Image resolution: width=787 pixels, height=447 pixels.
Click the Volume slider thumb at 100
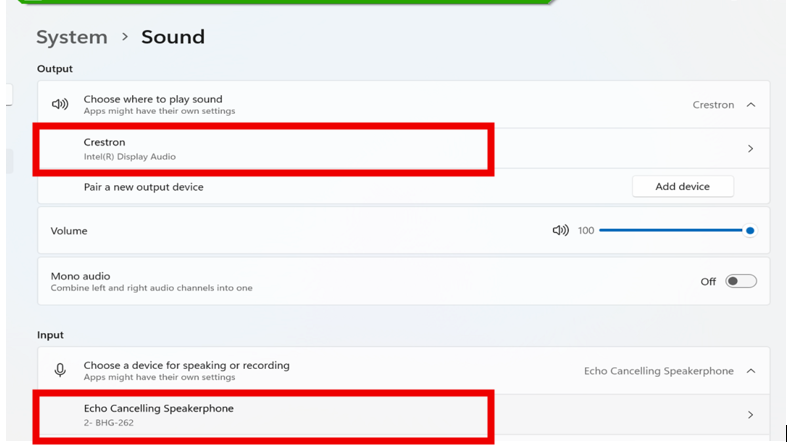[x=749, y=231]
